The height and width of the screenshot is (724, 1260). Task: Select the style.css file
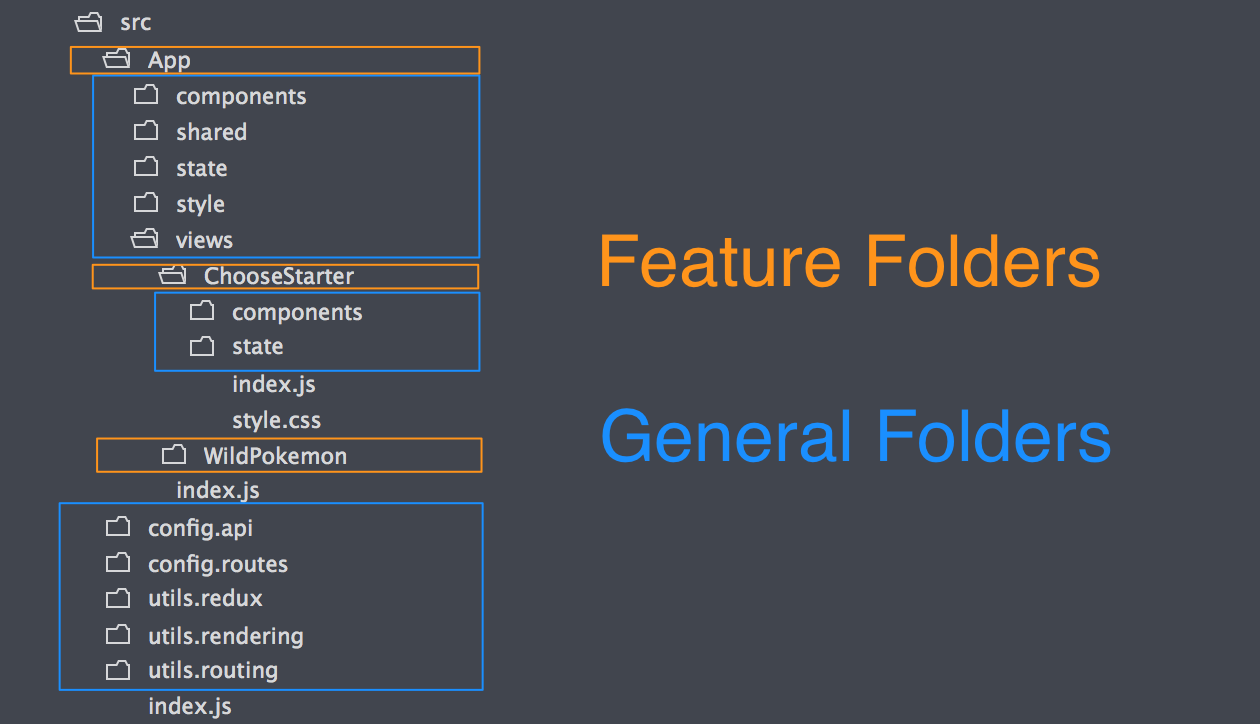tap(276, 419)
